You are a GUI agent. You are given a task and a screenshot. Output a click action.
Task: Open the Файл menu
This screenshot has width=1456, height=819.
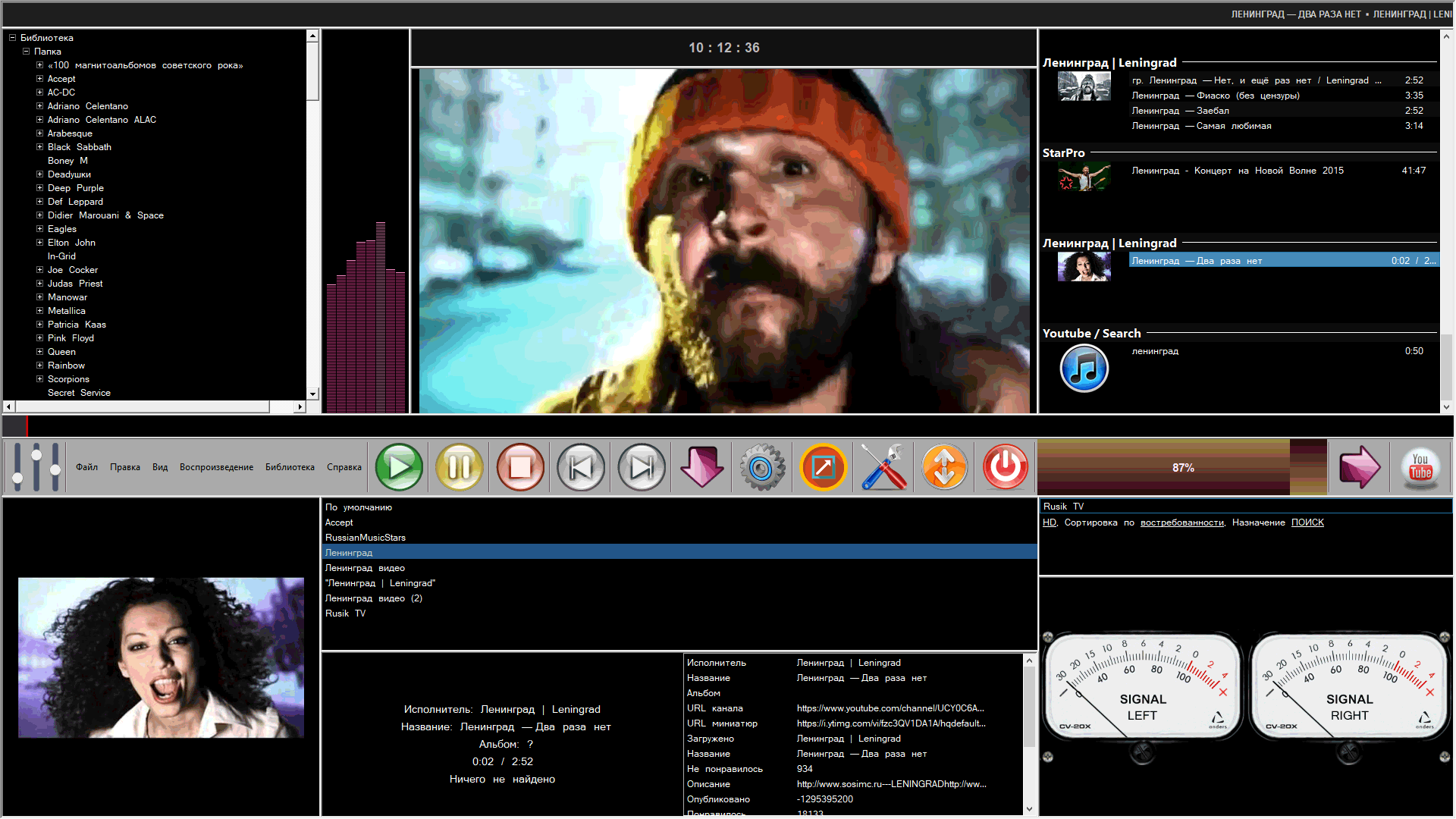[x=86, y=467]
